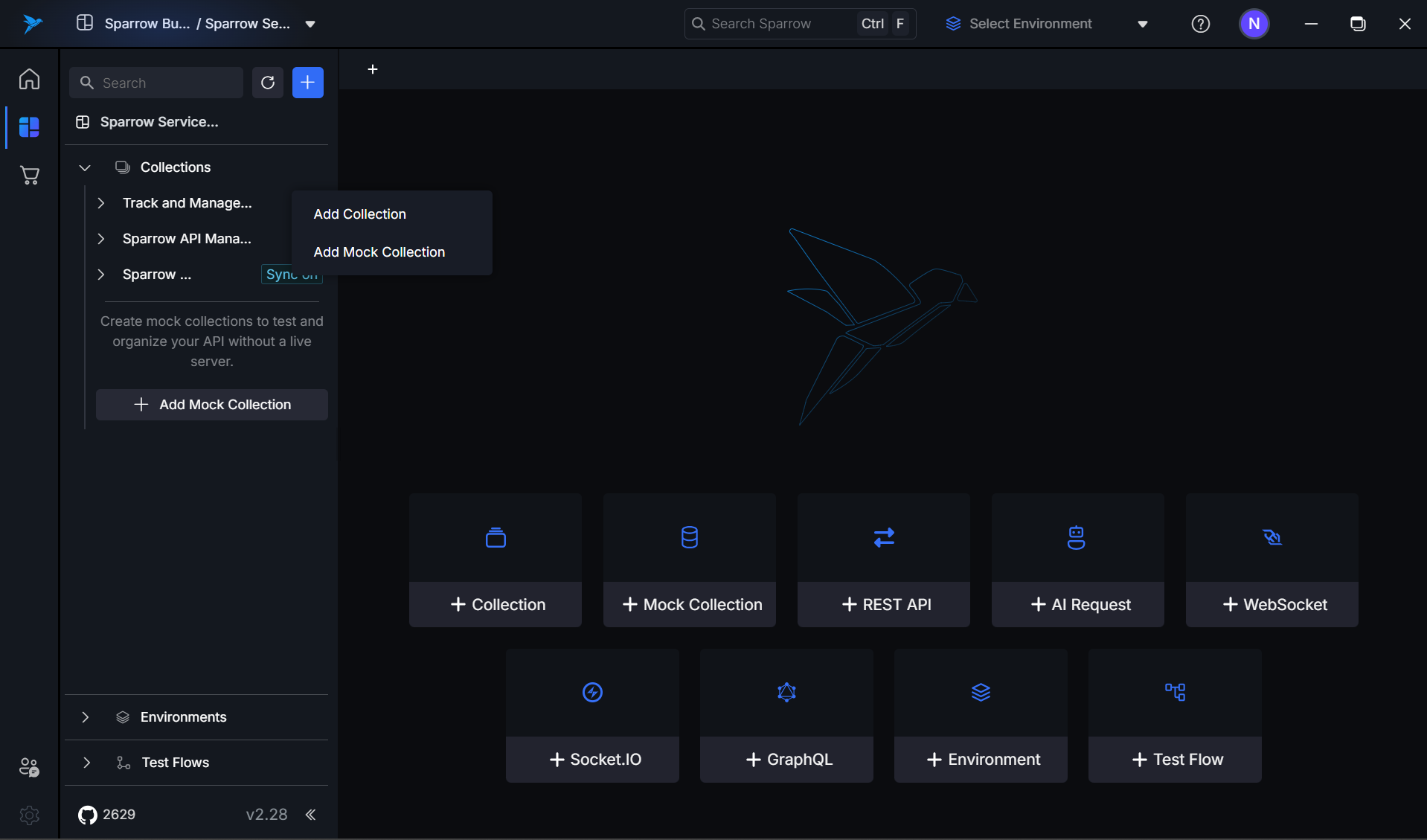Click the + WebSocket button

(x=1272, y=604)
